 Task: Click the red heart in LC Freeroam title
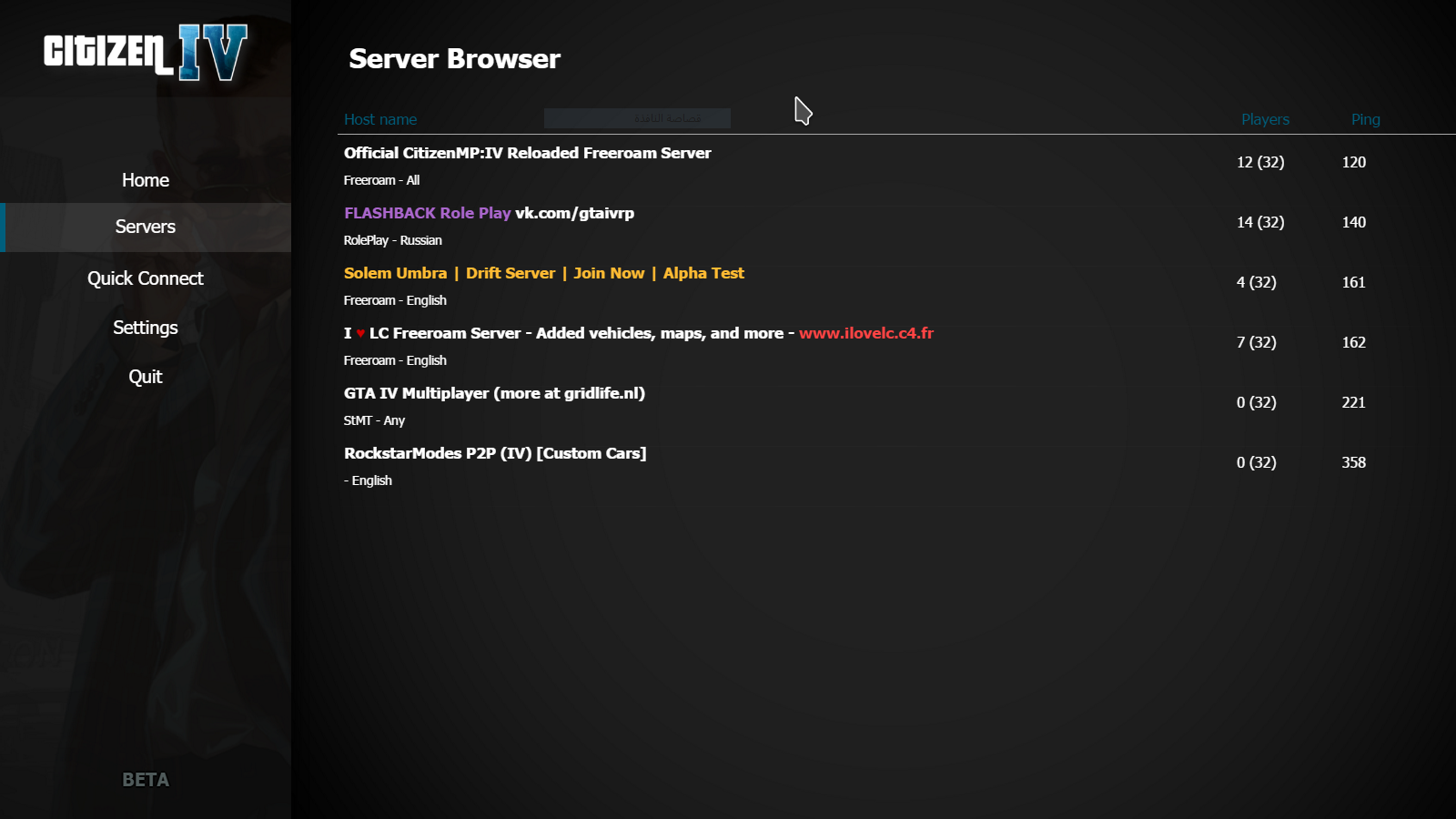[x=360, y=334]
